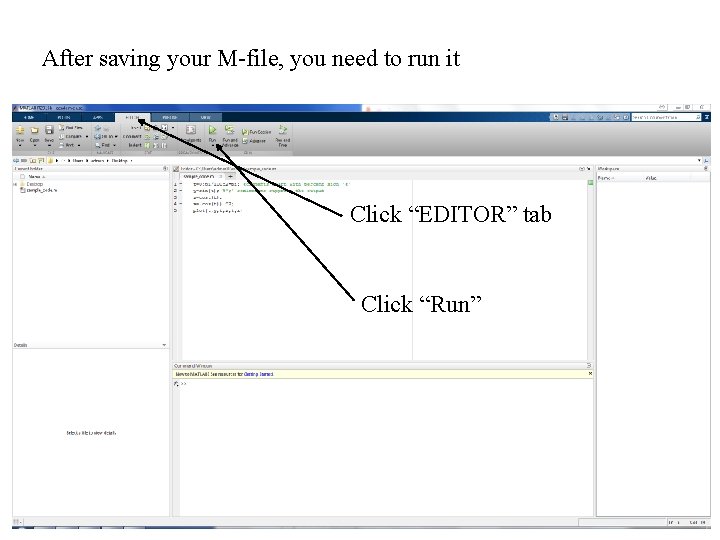
Task: Click the help icon in quick access toolbar
Action: (625, 118)
